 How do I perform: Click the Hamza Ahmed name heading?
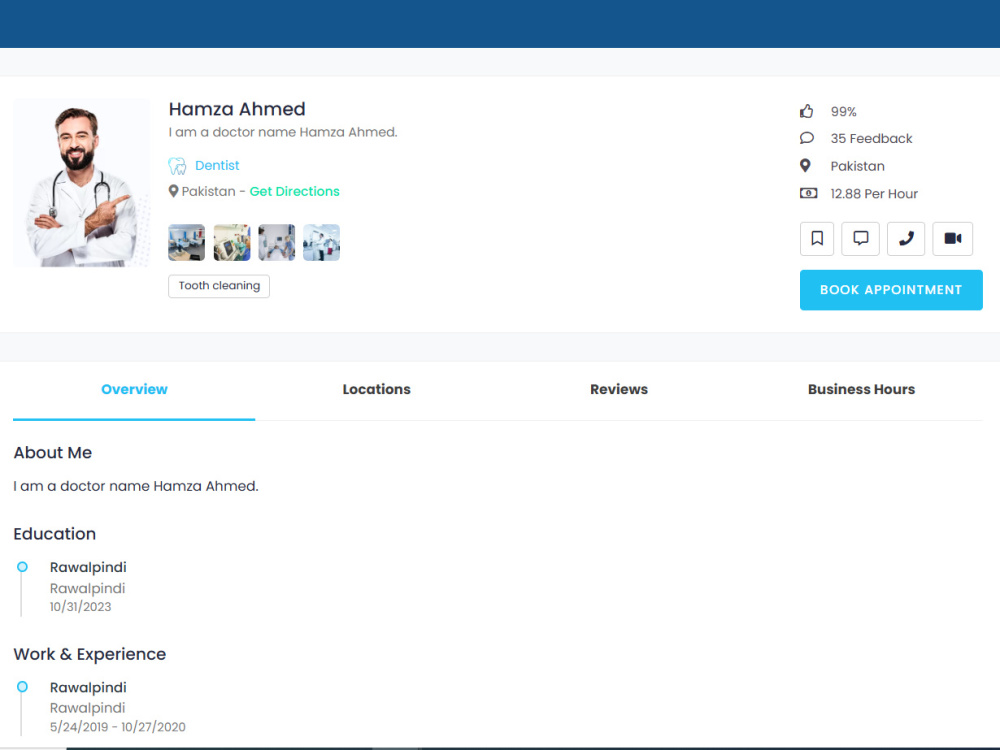pos(237,109)
